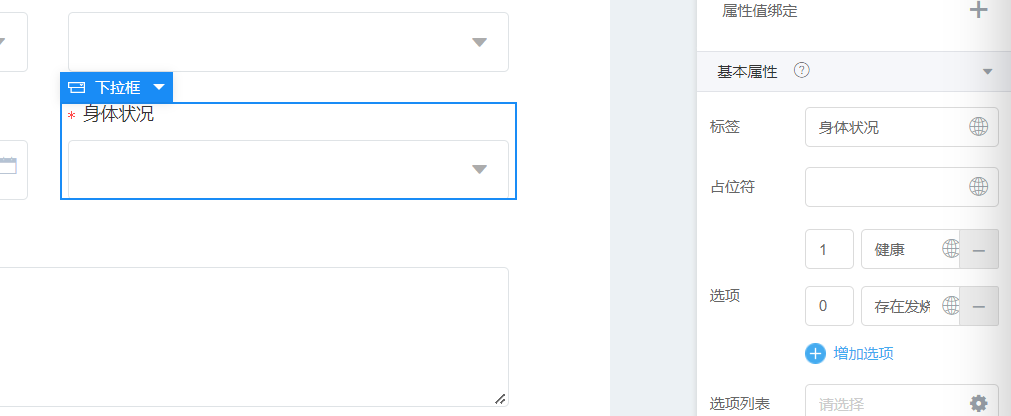Click the 选项列表 请选择 field
This screenshot has height=416, width=1011.
tap(885, 404)
